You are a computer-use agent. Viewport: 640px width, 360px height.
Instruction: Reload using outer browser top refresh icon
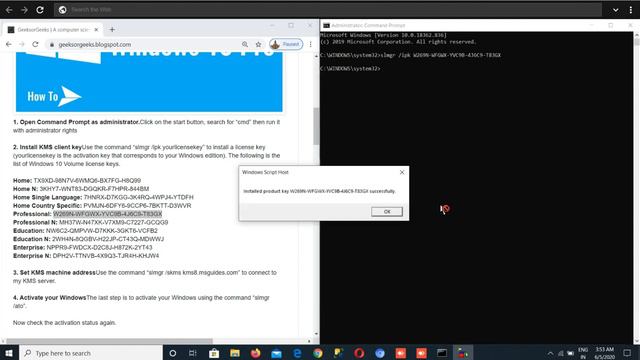click(40, 9)
